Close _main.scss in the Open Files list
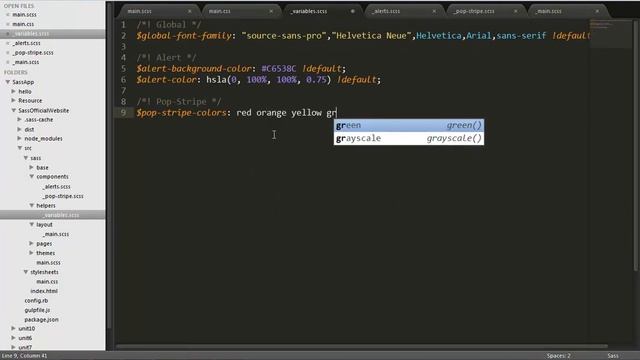Viewport: 640px width, 360px height. point(7,62)
